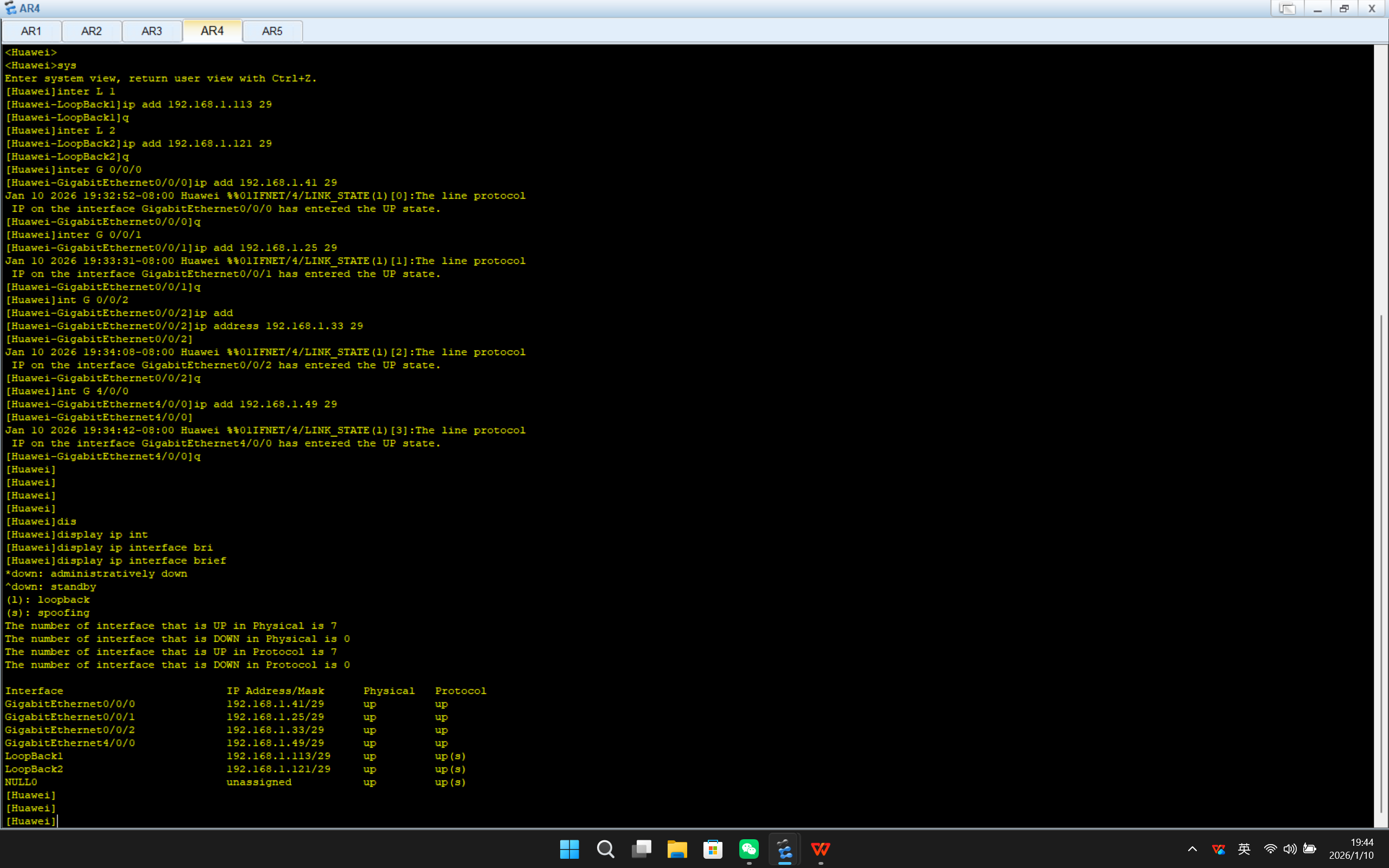Expand hidden system tray icons chevron

1192,849
